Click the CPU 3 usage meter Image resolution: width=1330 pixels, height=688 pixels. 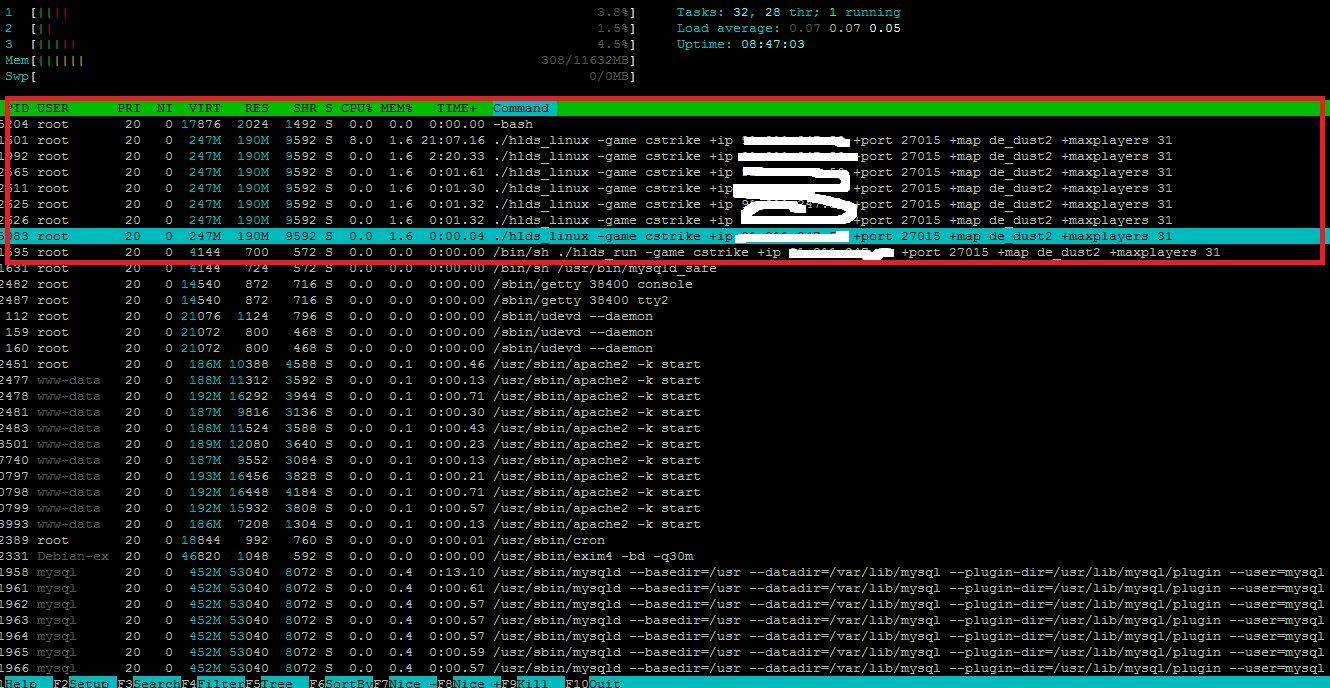tap(320, 44)
